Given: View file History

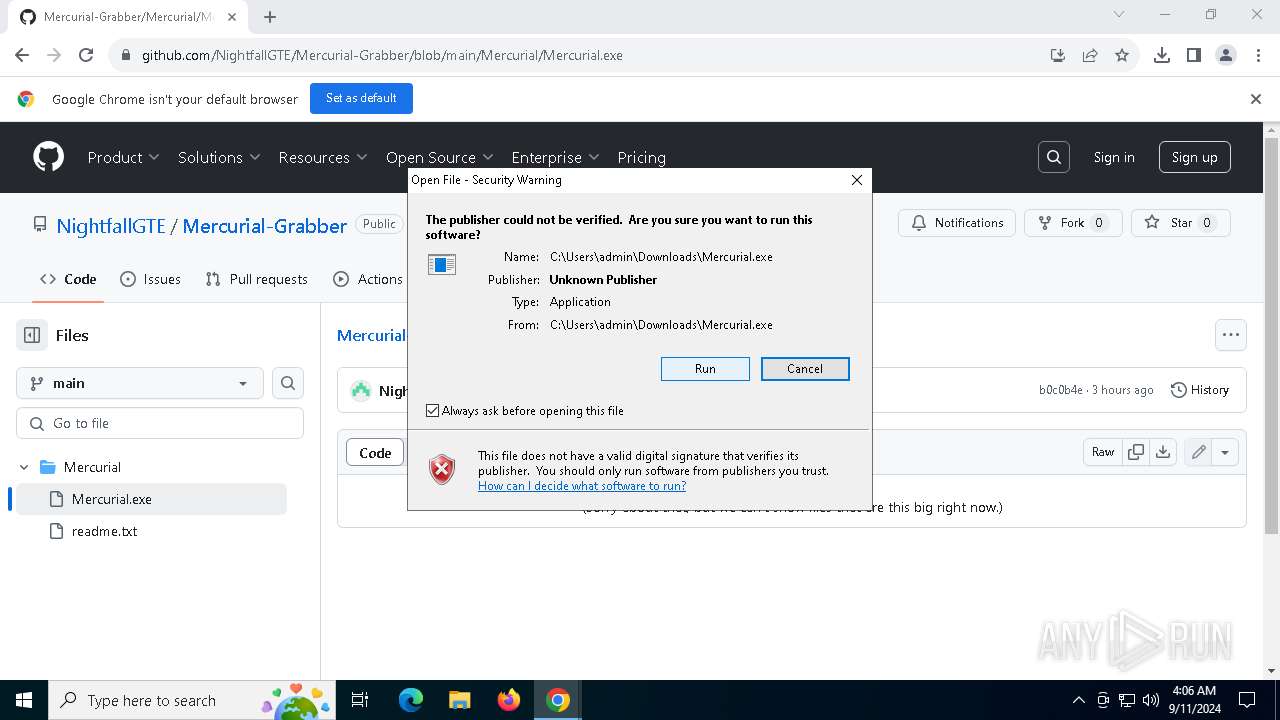Looking at the screenshot, I should click(1199, 390).
